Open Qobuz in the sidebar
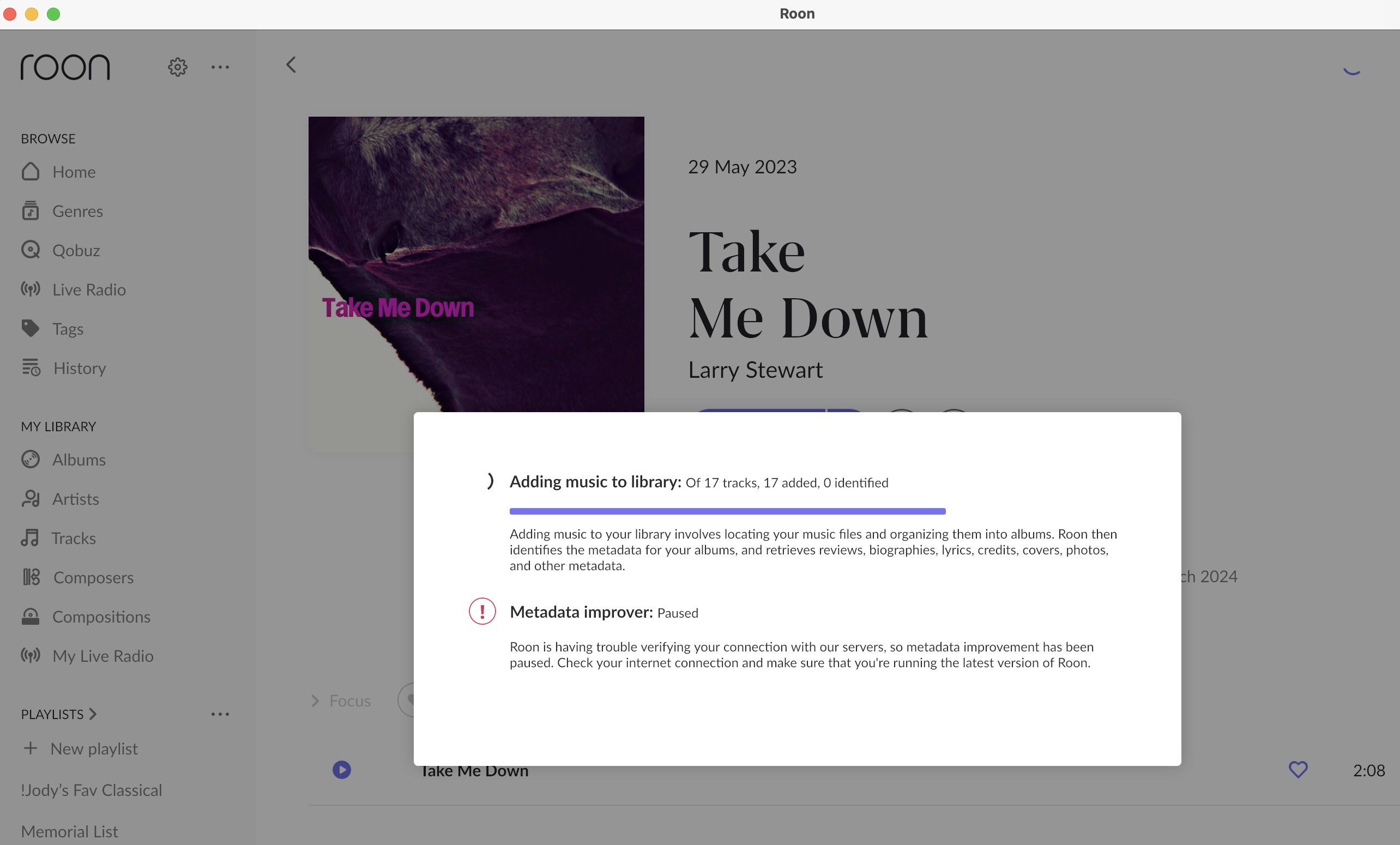1400x845 pixels. [76, 250]
